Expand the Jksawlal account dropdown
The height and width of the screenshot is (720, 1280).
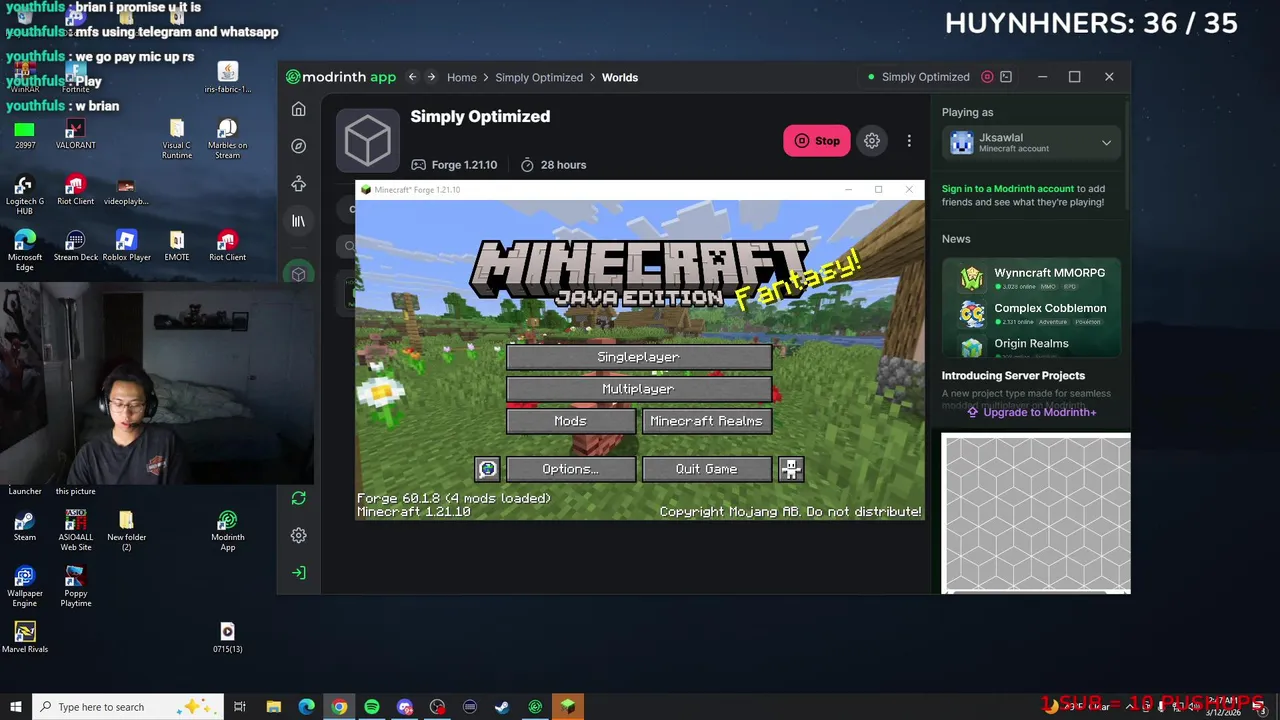pos(1032,143)
